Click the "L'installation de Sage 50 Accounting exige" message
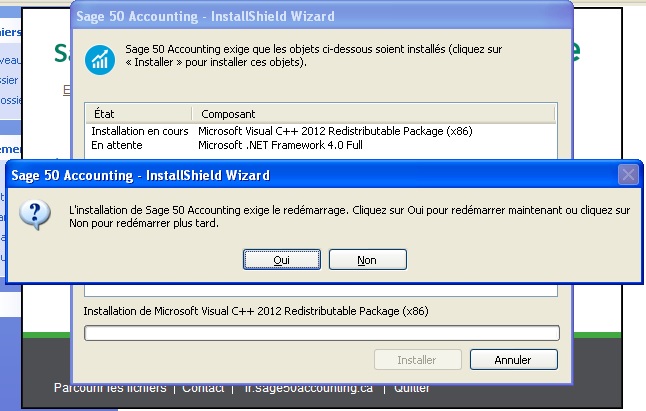646x411 pixels. 349,217
